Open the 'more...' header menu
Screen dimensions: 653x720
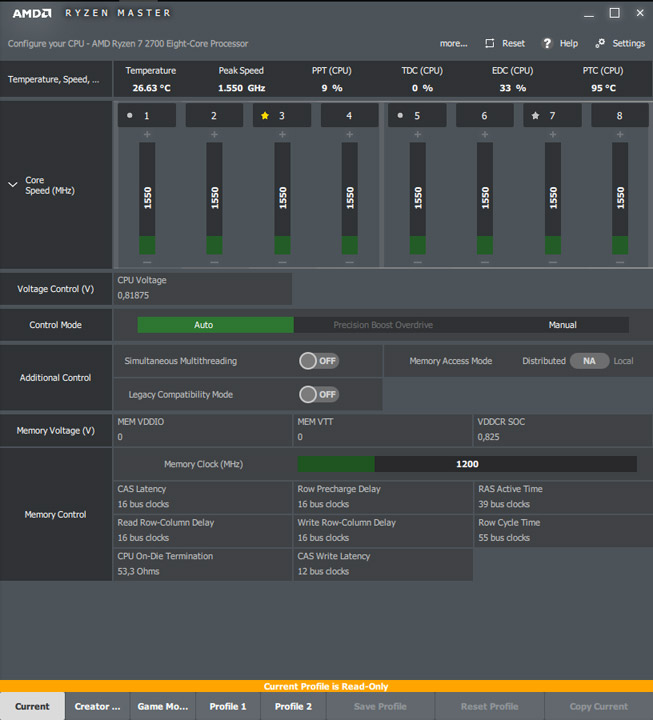click(x=453, y=44)
